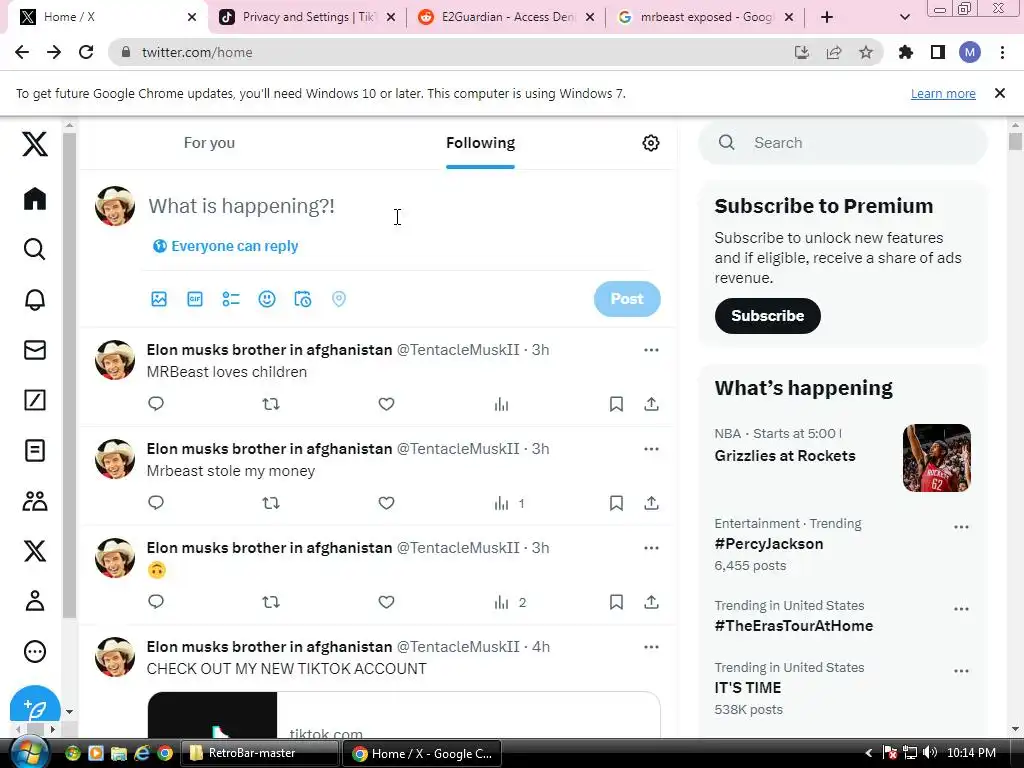The image size is (1024, 768).
Task: View analytics of 'MRBeast loves children' post
Action: [x=501, y=404]
